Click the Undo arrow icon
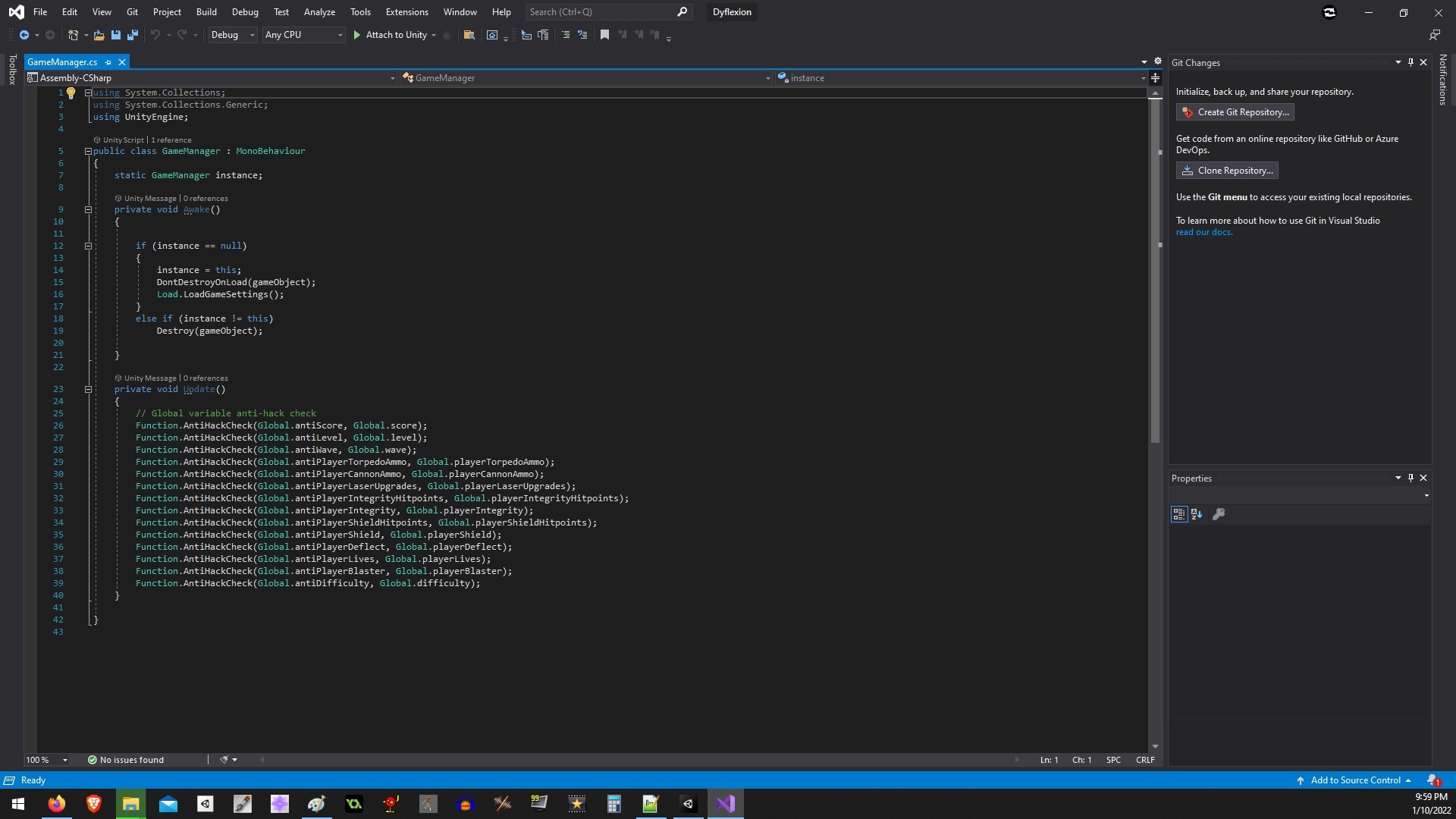The image size is (1456, 819). point(155,35)
